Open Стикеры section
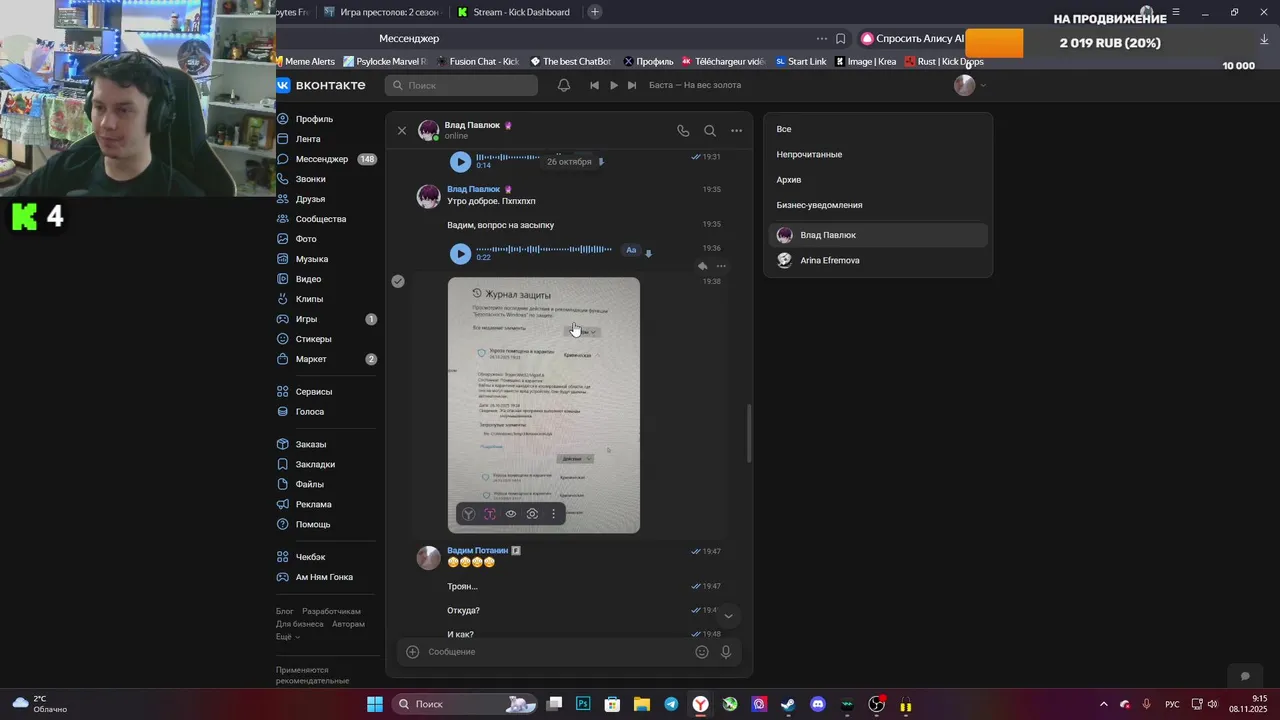 (313, 339)
